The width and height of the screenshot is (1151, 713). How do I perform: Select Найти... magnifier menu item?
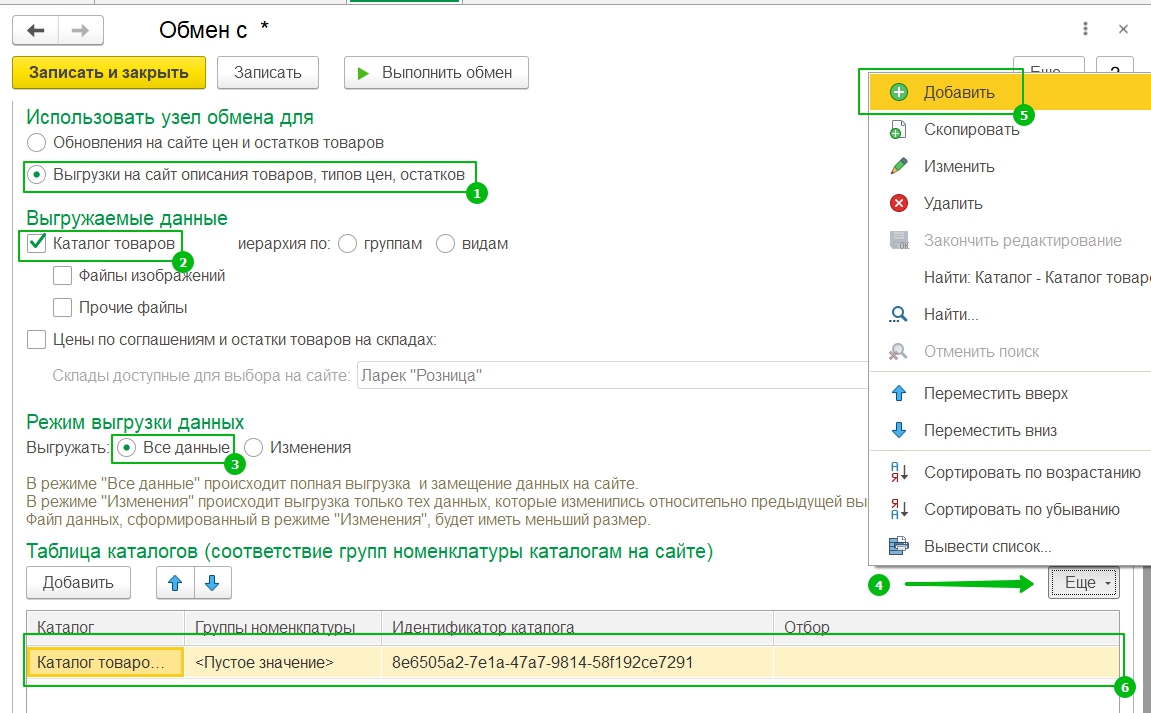coord(950,315)
